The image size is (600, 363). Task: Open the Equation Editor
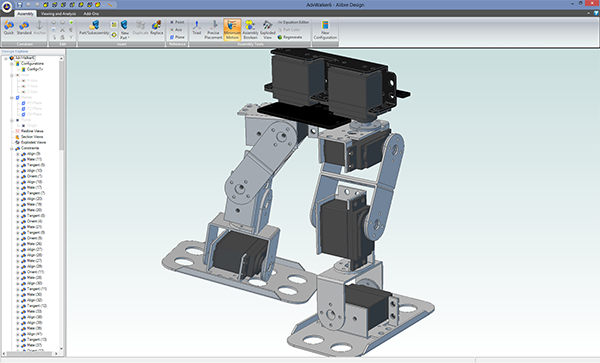[293, 22]
